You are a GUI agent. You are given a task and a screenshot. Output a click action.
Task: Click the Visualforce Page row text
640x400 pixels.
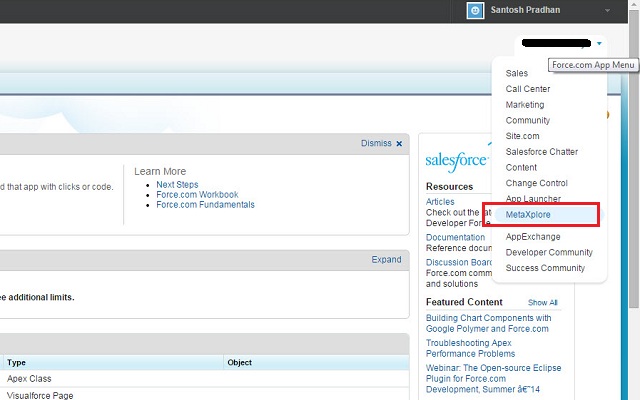tap(40, 396)
